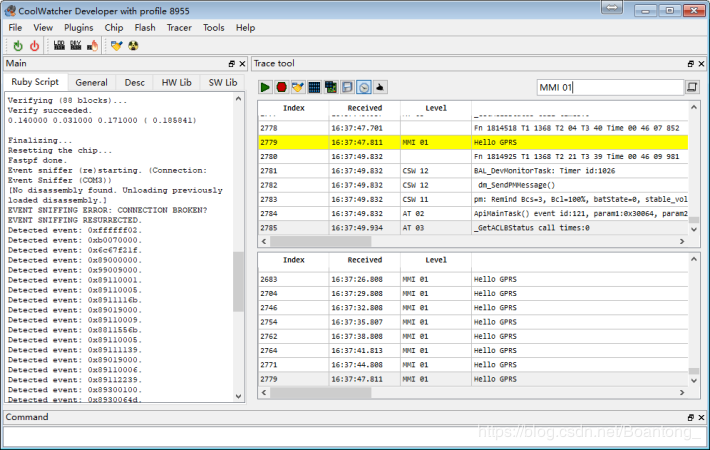The width and height of the screenshot is (710, 450).
Task: Open the View menu
Action: [43, 28]
